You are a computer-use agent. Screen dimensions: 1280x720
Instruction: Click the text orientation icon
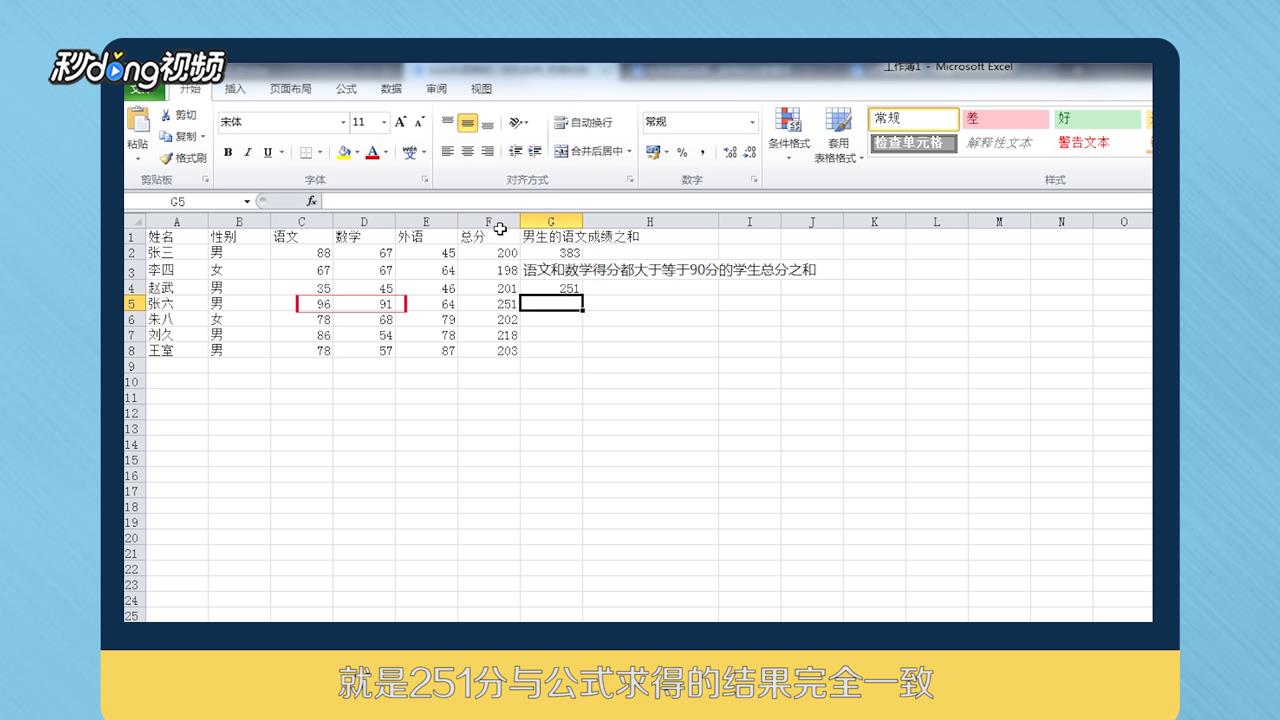coord(516,123)
